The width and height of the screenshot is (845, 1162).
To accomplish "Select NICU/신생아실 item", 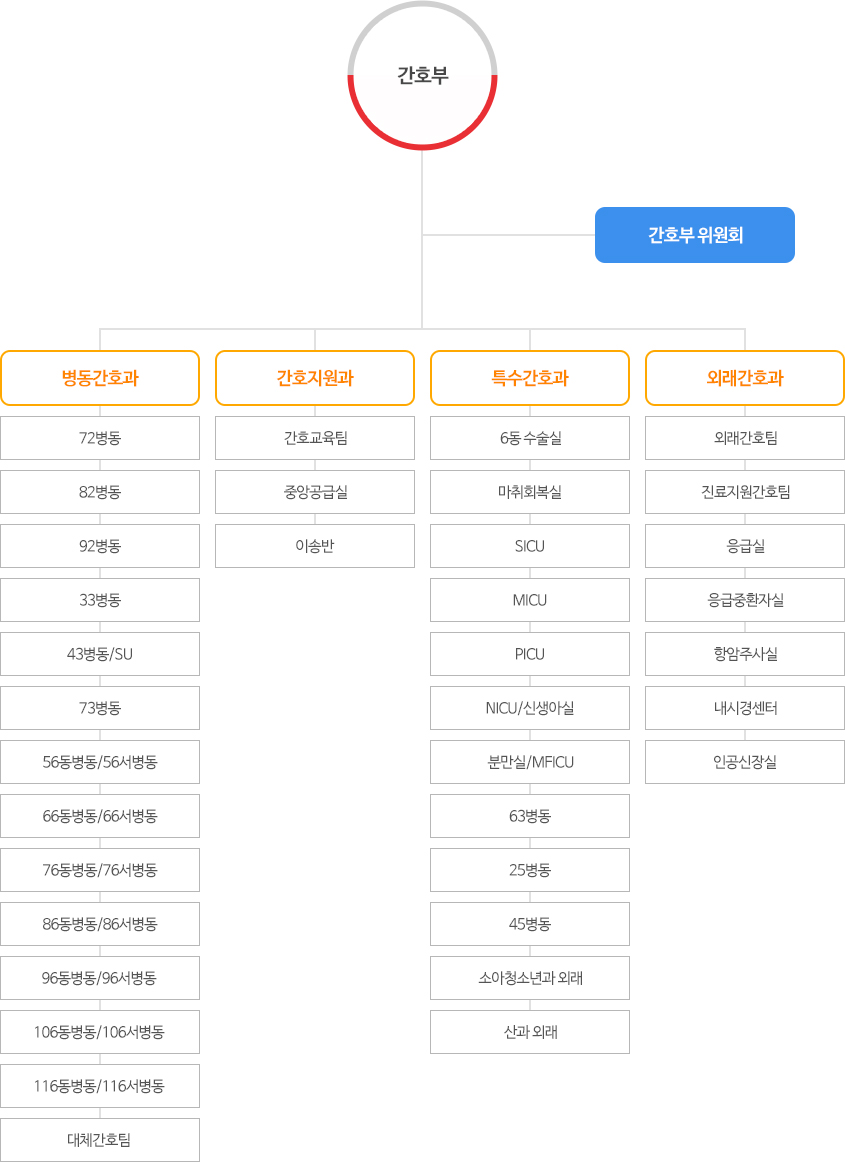I will pyautogui.click(x=530, y=708).
